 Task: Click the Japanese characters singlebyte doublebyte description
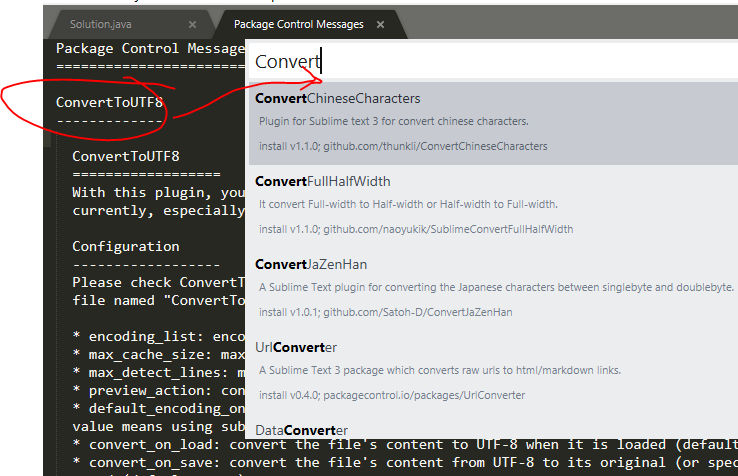tap(496, 287)
